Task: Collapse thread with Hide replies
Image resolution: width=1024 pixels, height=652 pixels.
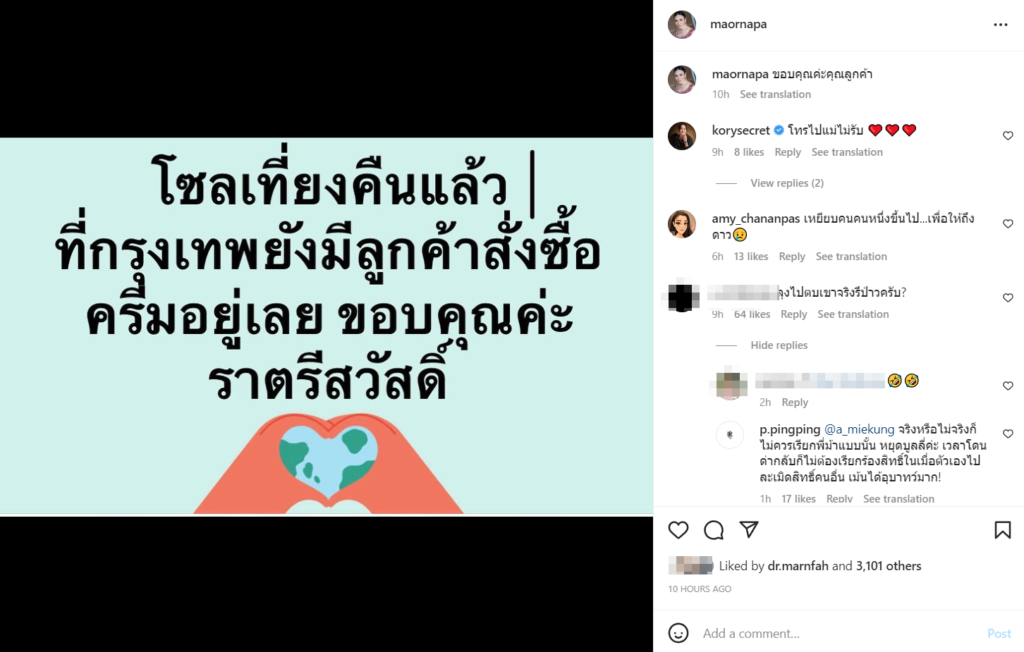Action: (778, 345)
